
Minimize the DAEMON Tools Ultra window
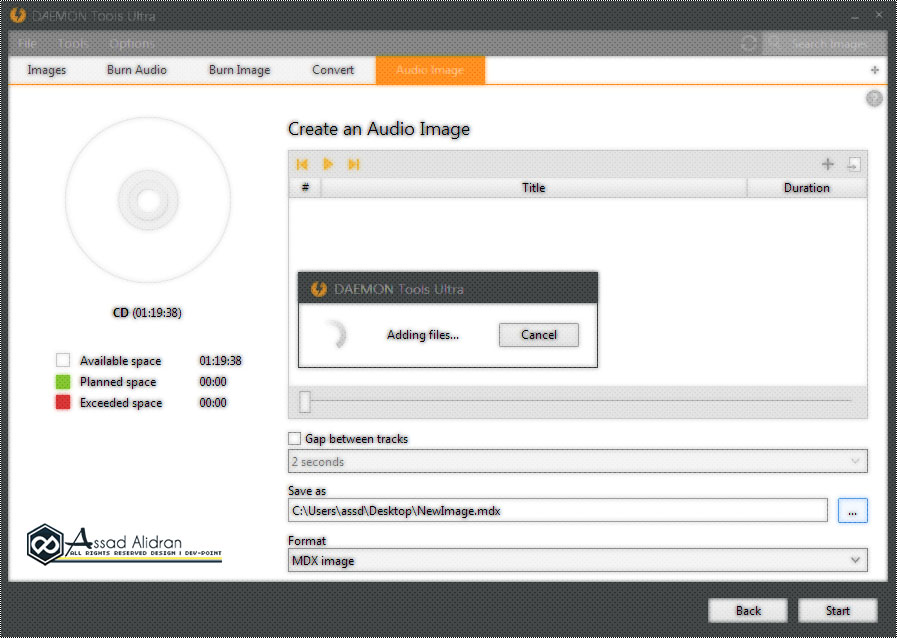coord(855,16)
